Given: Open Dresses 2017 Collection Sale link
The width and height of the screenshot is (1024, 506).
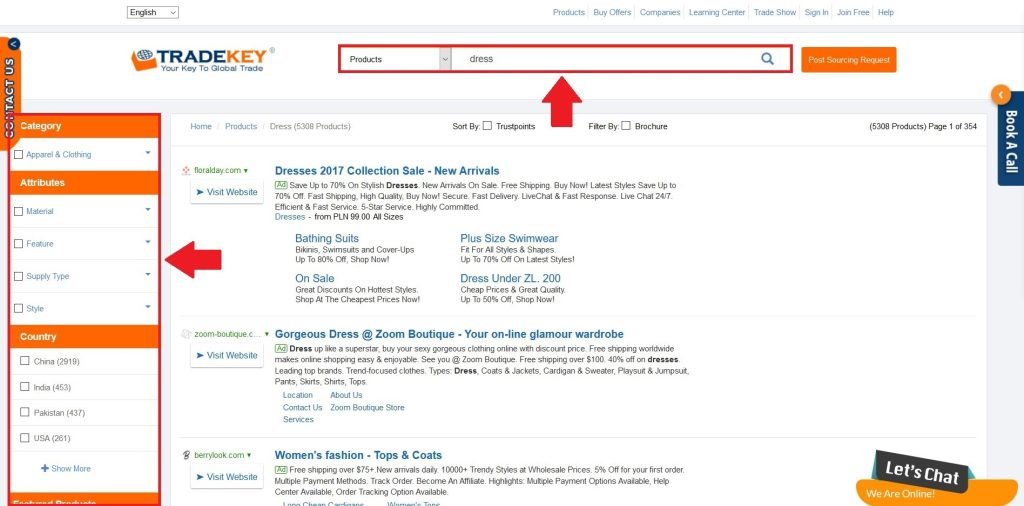Looking at the screenshot, I should point(387,171).
